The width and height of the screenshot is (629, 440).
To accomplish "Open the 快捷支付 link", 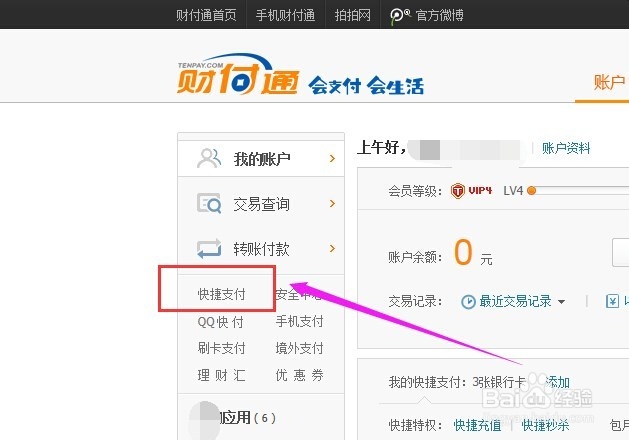I will (221, 294).
